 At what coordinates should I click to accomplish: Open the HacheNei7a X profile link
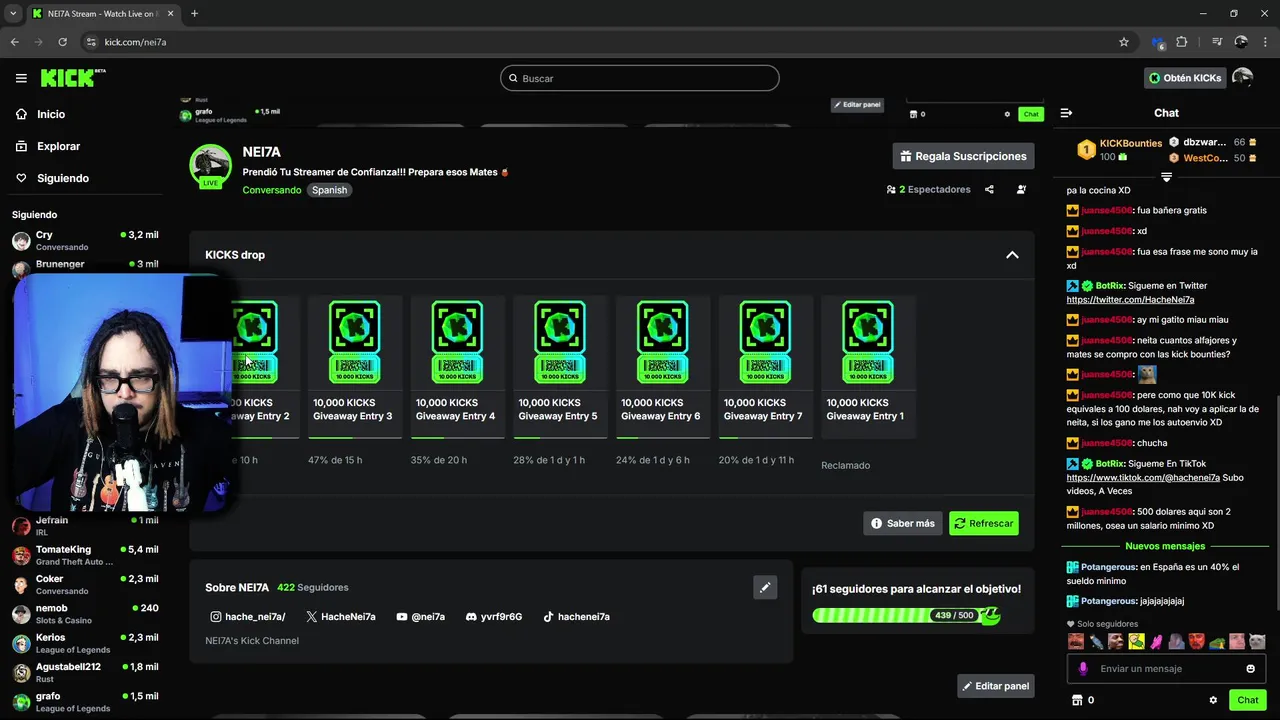pyautogui.click(x=341, y=617)
